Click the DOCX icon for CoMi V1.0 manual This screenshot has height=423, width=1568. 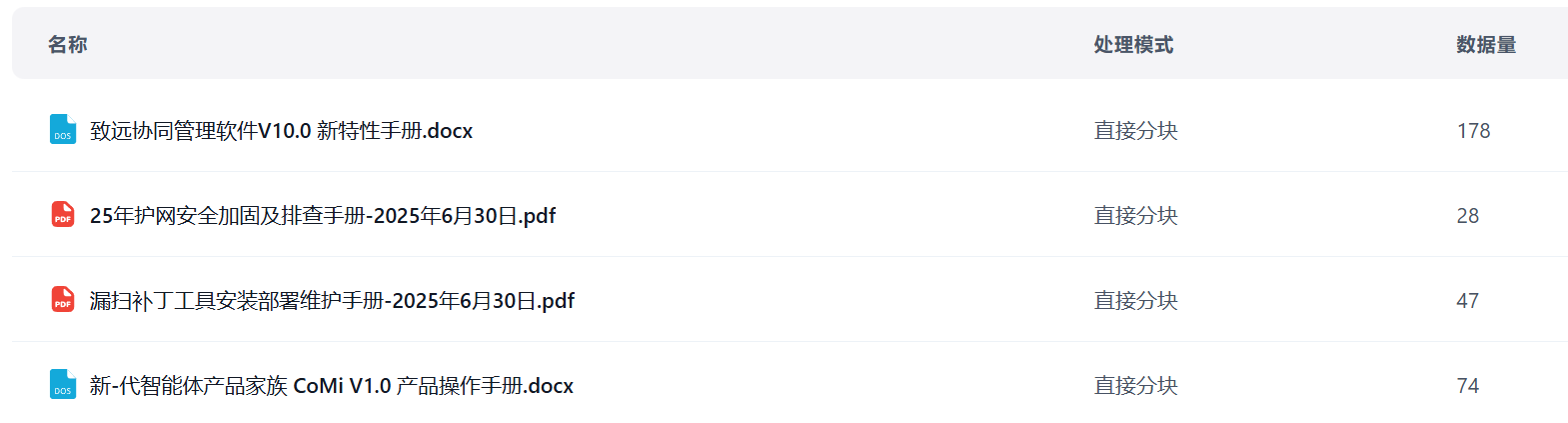[x=62, y=385]
